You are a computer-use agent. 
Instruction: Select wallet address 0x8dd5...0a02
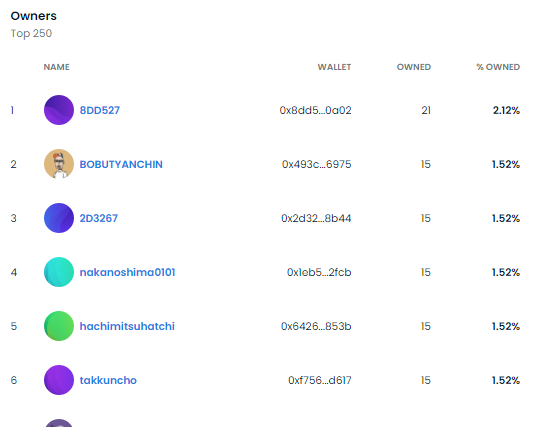315,110
